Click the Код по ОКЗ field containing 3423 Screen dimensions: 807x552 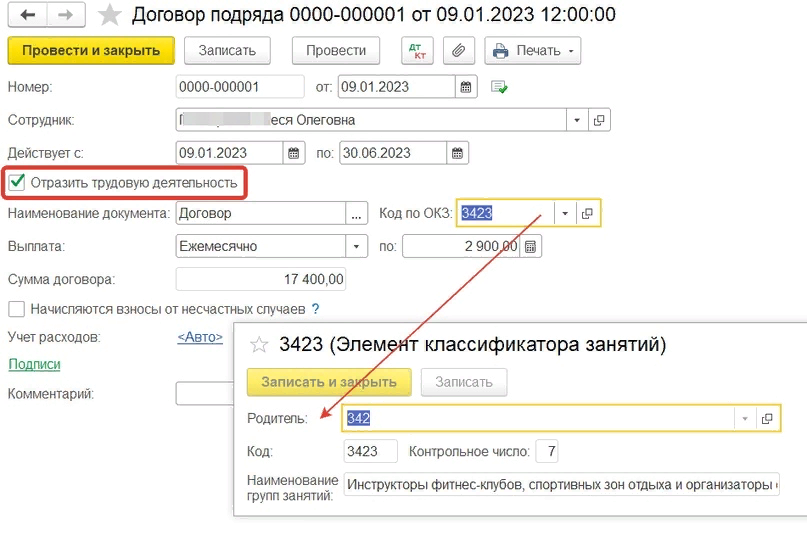point(505,213)
